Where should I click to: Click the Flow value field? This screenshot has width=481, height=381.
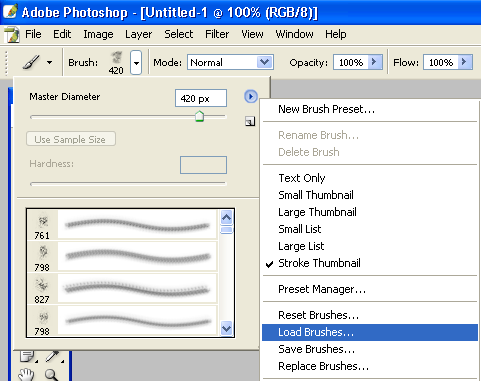tap(441, 62)
